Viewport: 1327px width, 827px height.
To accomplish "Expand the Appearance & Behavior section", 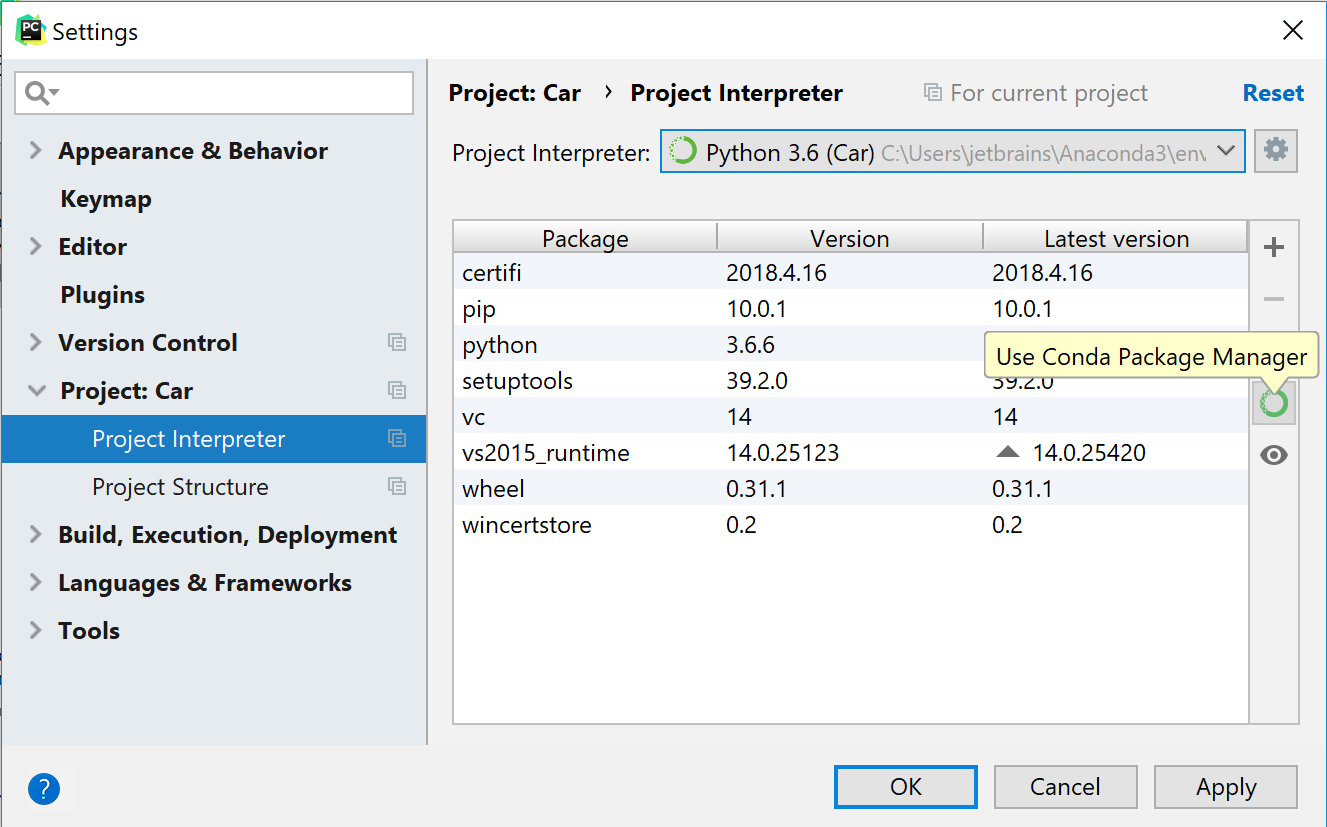I will point(36,151).
